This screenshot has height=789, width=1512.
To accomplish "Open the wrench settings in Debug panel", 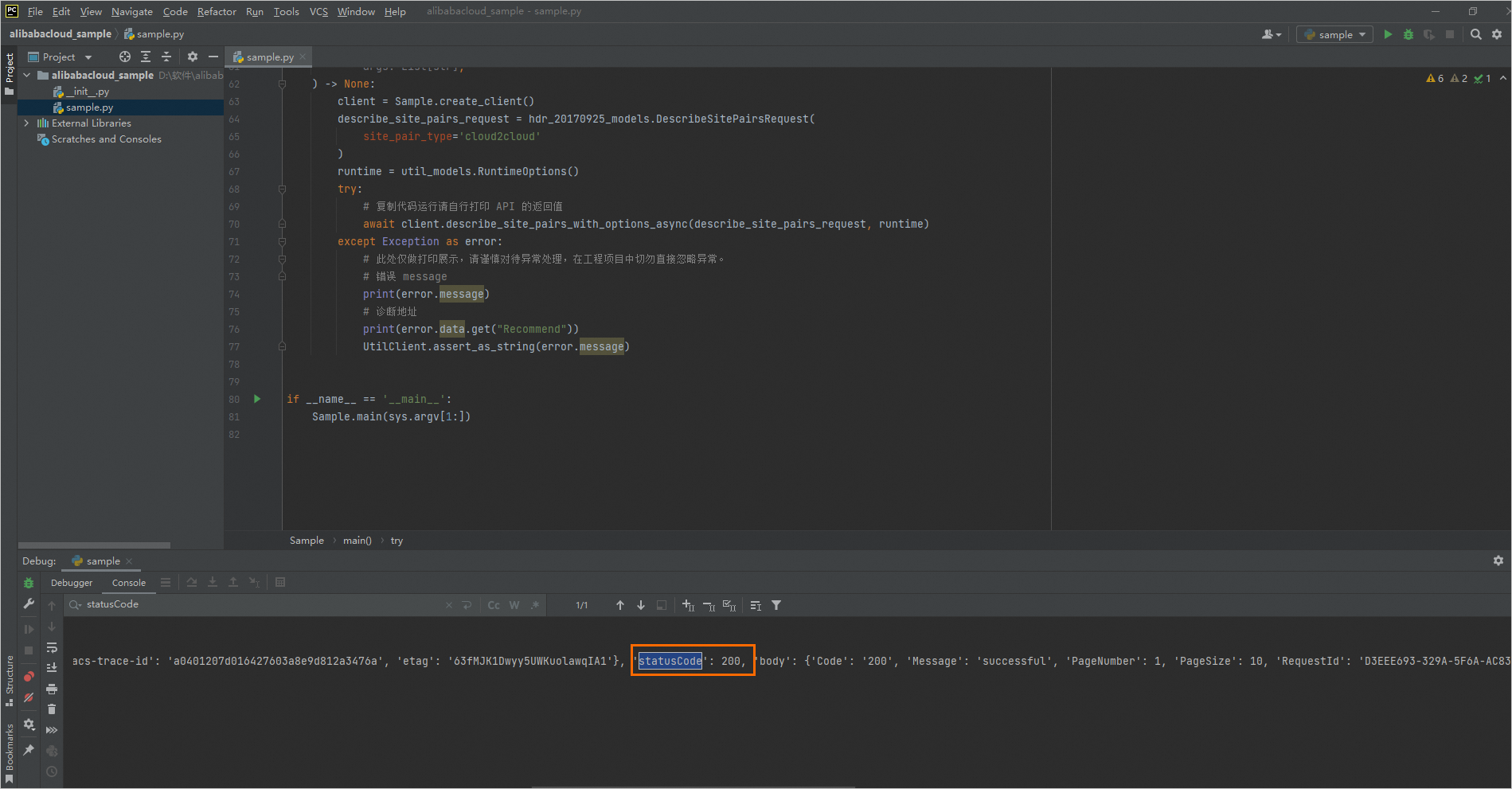I will click(29, 604).
